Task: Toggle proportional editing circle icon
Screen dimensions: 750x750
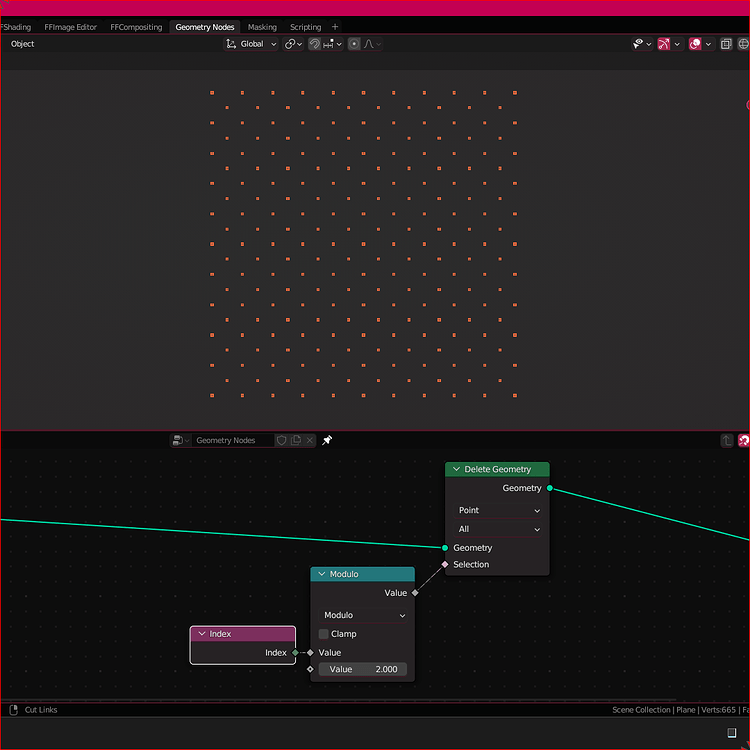Action: pyautogui.click(x=354, y=44)
